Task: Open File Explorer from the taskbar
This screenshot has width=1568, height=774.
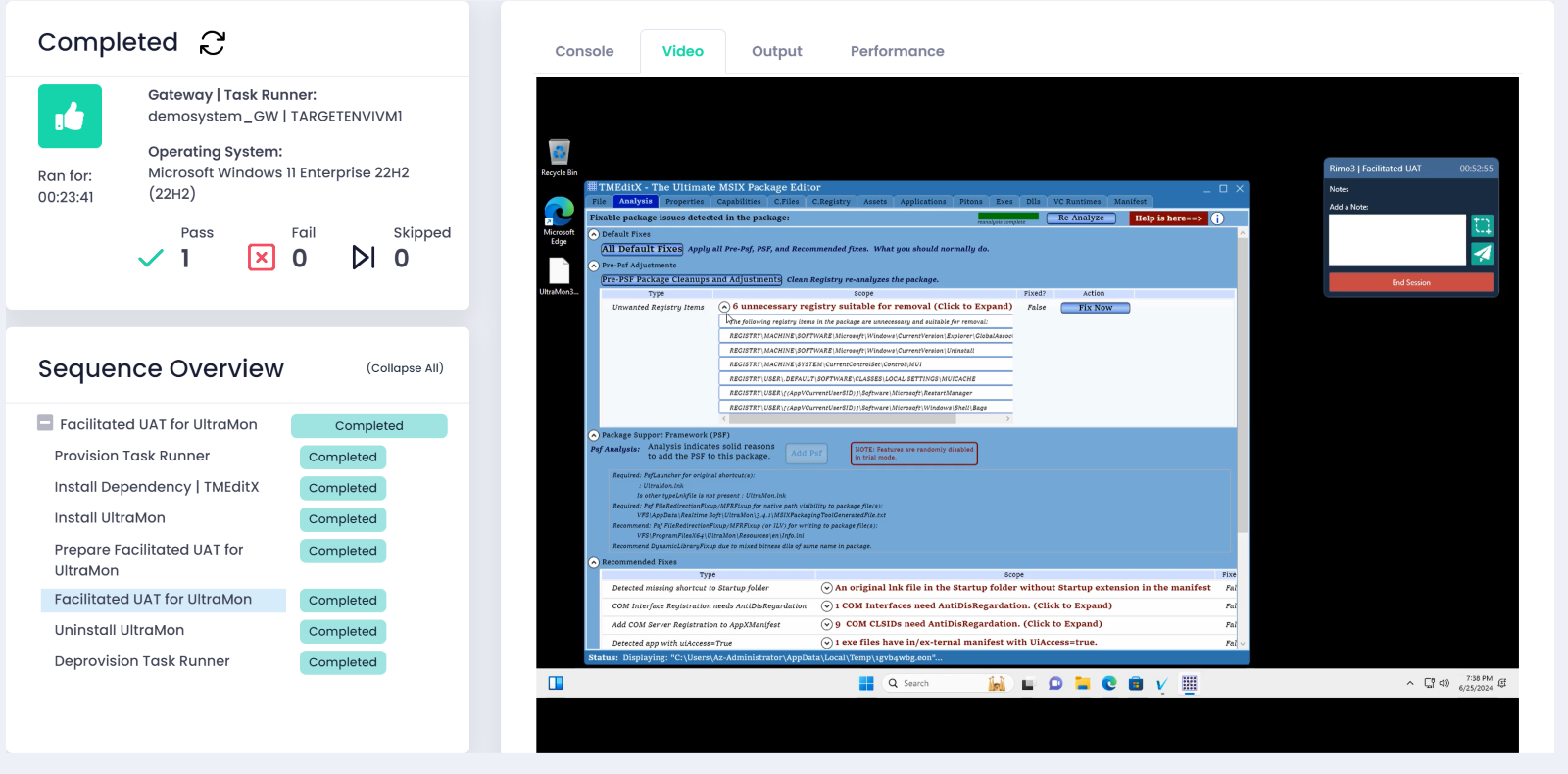Action: pyautogui.click(x=1082, y=684)
